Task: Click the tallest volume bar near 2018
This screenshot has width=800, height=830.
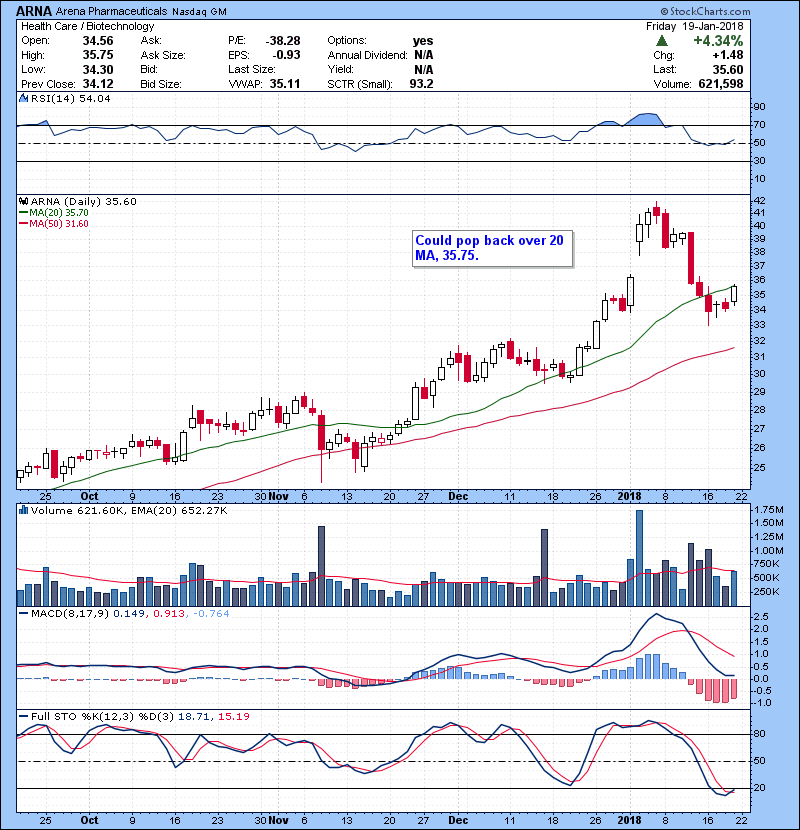Action: [639, 558]
